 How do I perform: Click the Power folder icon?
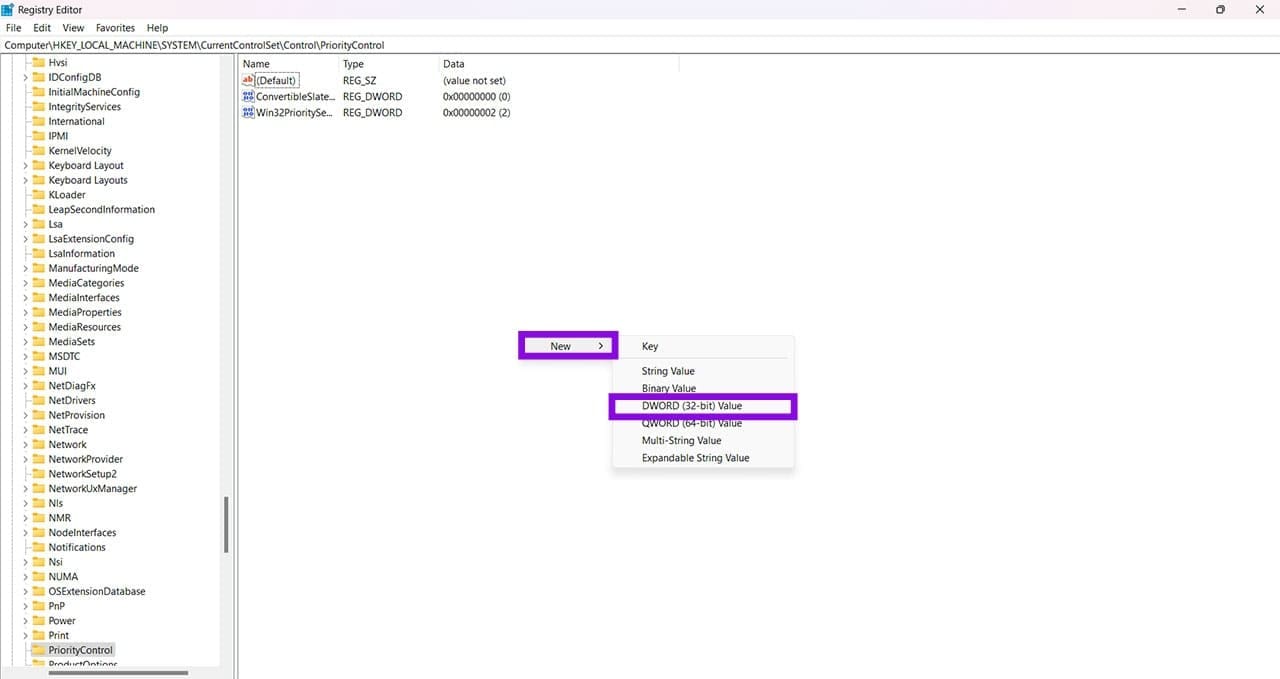point(39,620)
